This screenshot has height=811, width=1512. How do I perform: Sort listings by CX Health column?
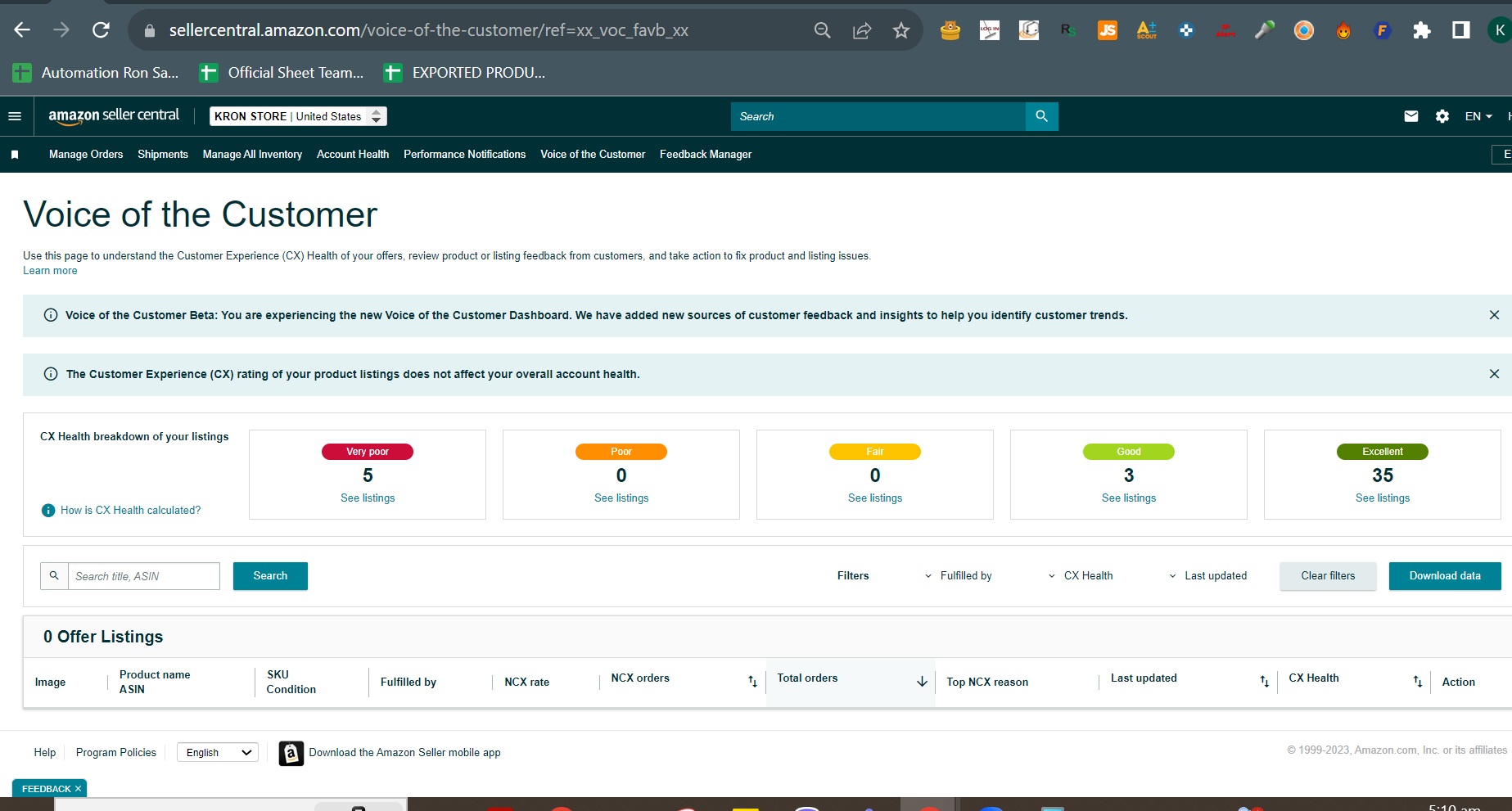pos(1417,682)
